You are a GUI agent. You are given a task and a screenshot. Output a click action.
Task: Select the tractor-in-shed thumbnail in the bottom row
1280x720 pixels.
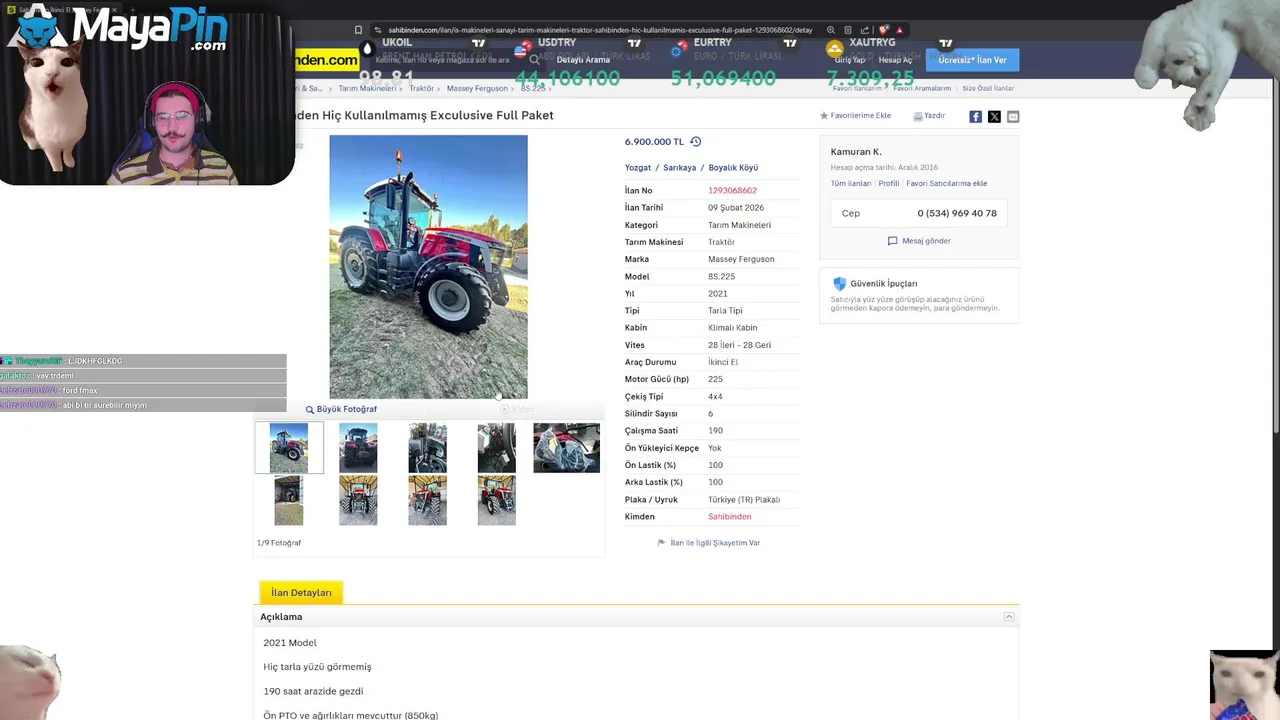pyautogui.click(x=288, y=500)
